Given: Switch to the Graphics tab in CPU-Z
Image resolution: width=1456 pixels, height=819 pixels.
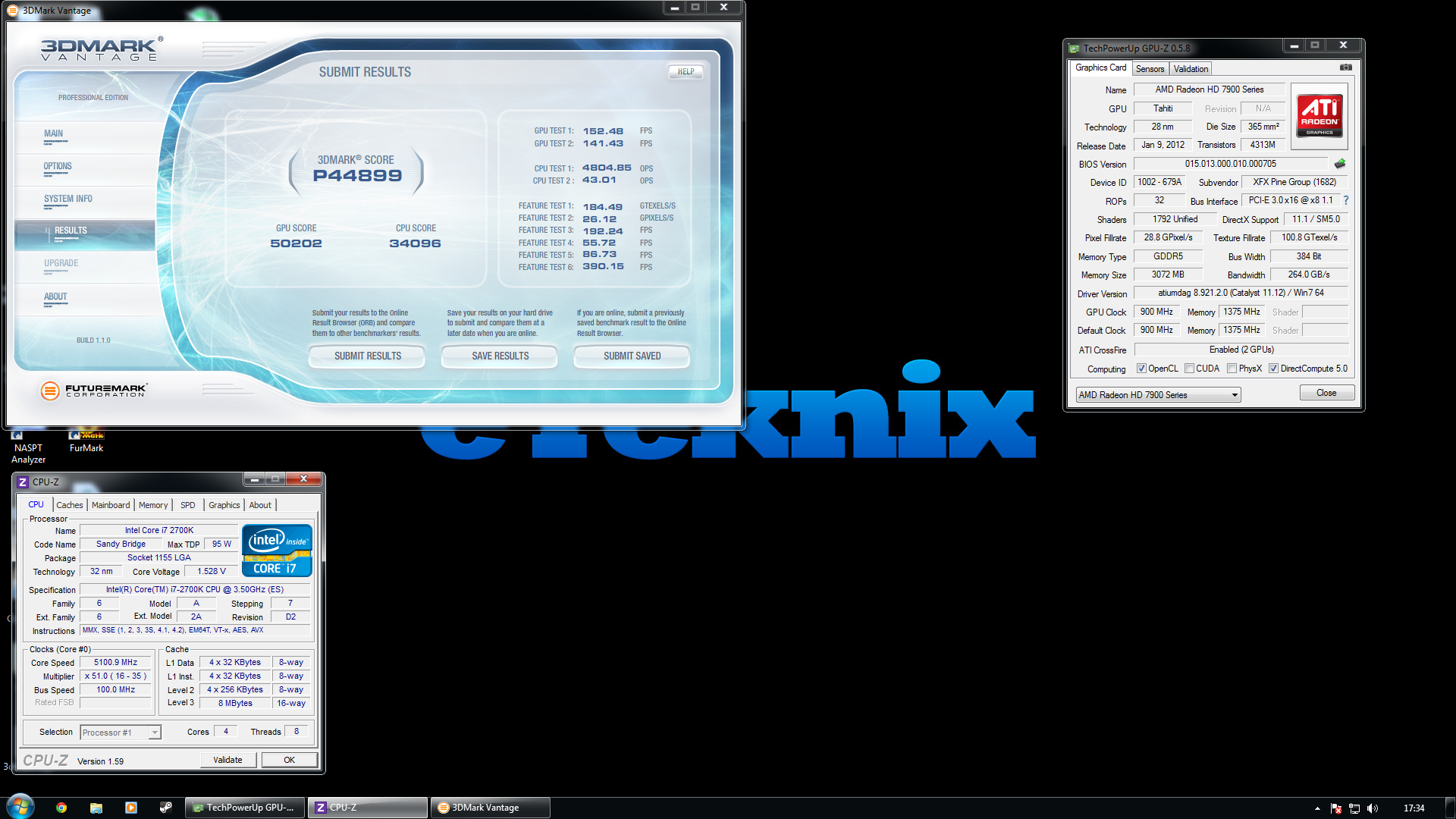Looking at the screenshot, I should pos(224,505).
